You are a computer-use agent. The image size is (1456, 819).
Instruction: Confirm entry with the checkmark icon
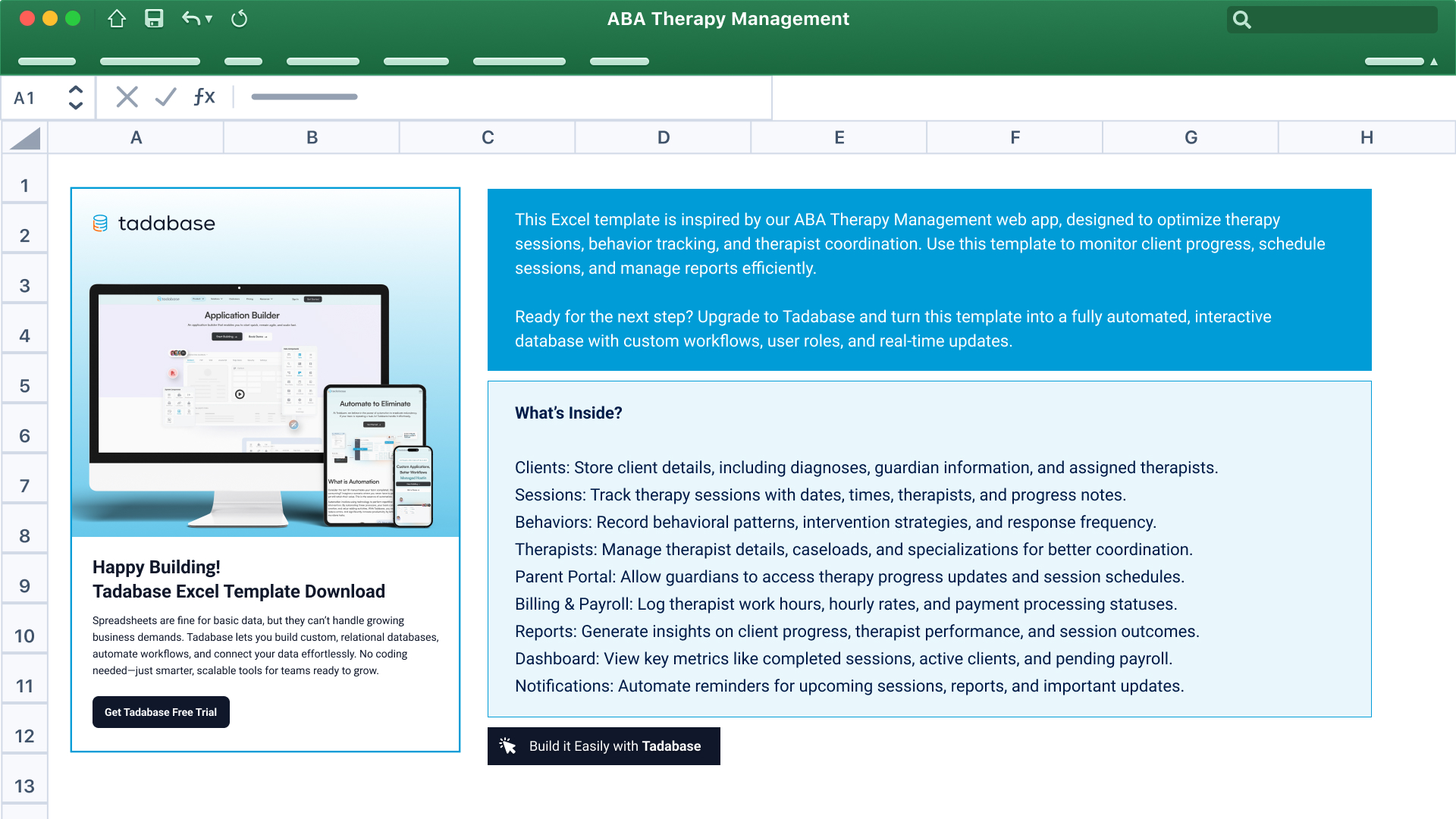[x=165, y=97]
